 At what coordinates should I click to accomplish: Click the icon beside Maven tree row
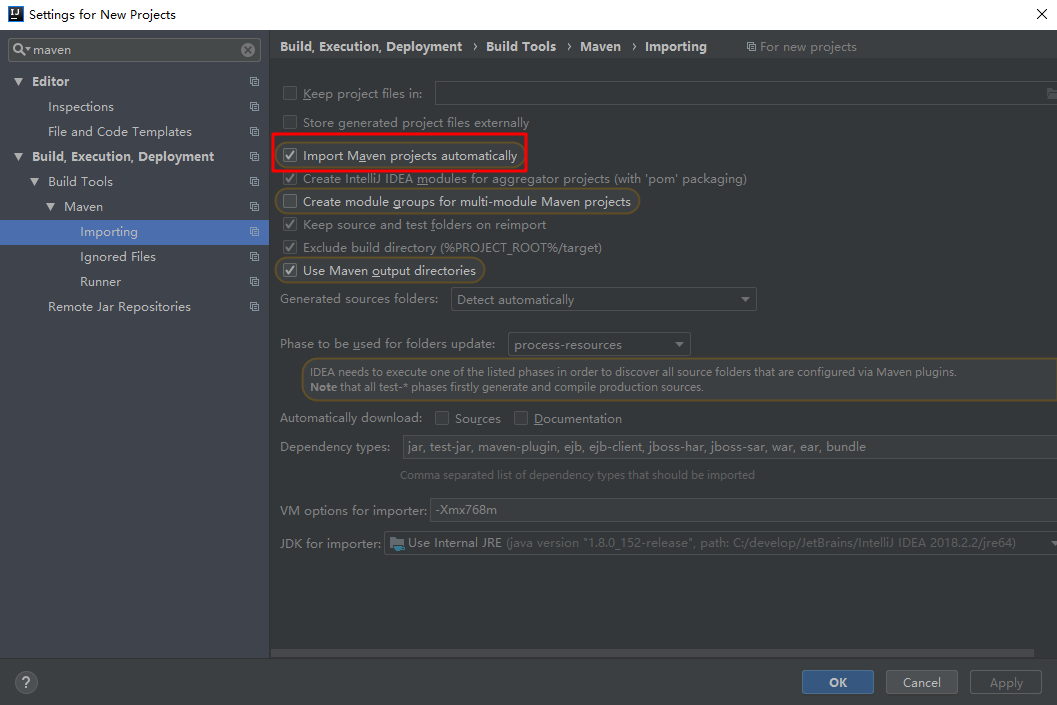254,207
